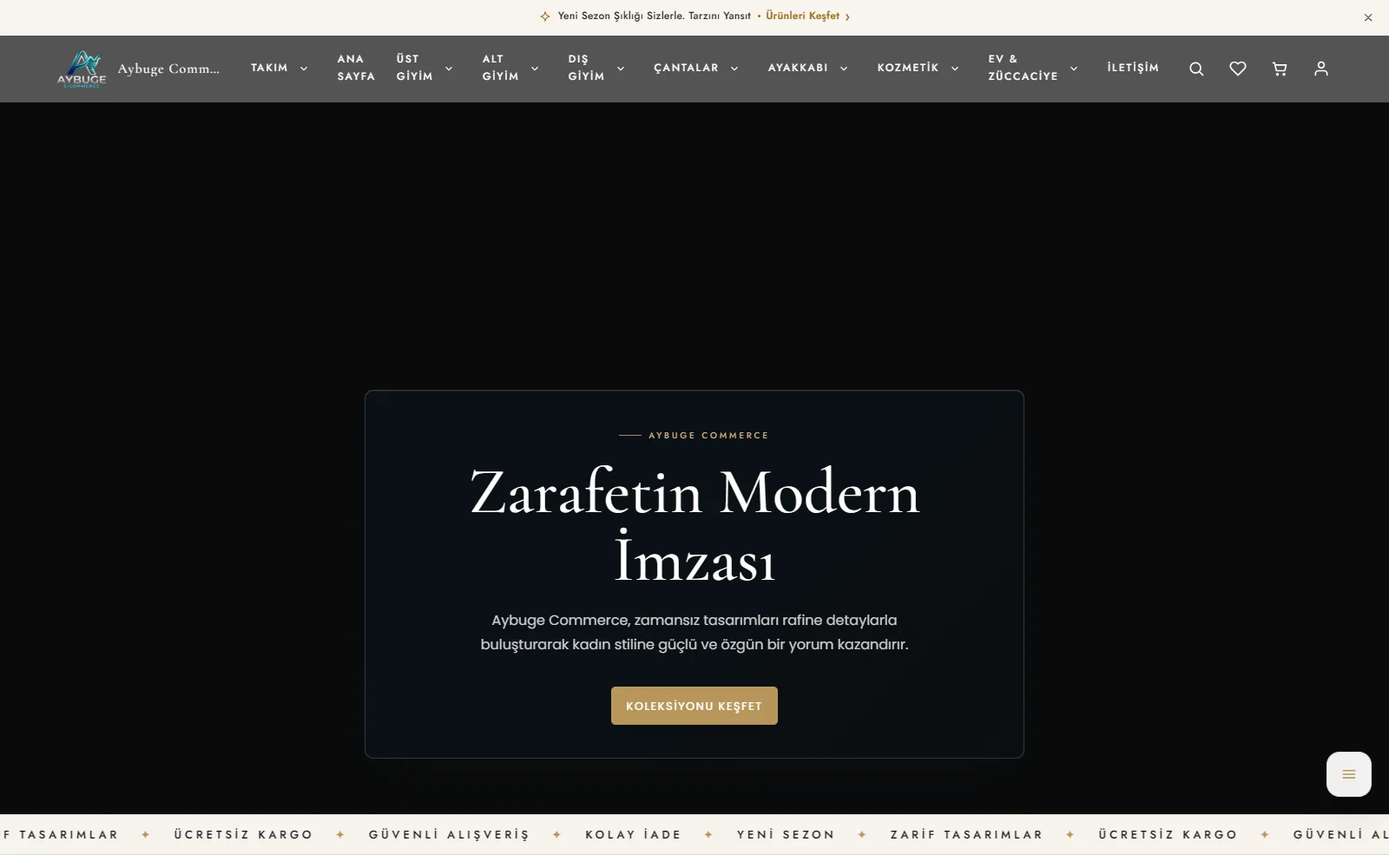This screenshot has height=868, width=1389.
Task: Select the TAKIM menu label
Action: pos(269,68)
